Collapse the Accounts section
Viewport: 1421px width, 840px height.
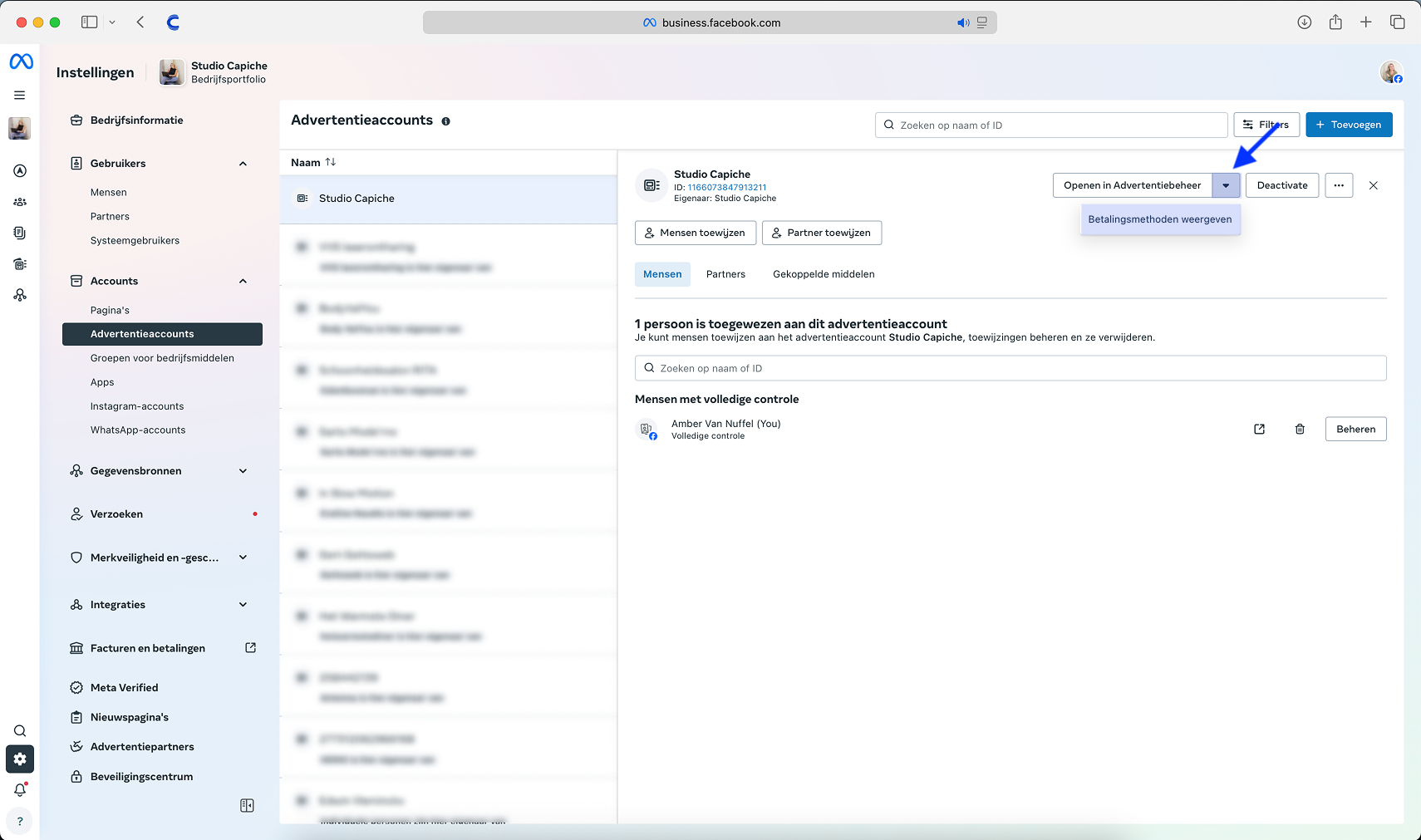pyautogui.click(x=243, y=282)
